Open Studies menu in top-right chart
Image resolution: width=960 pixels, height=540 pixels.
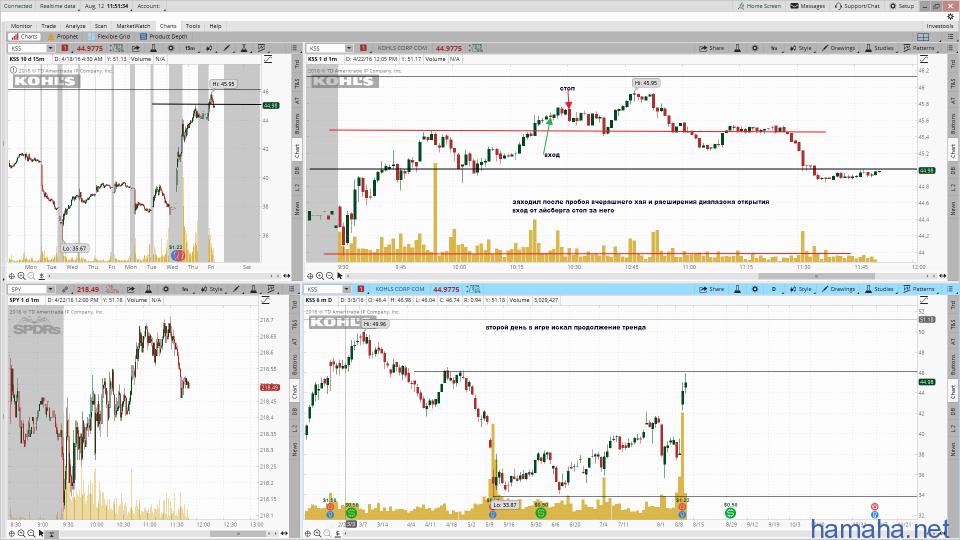[x=879, y=48]
